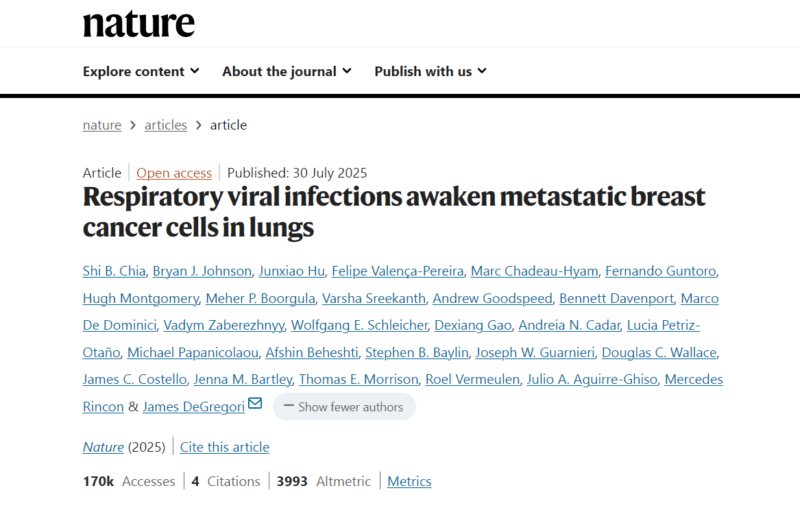This screenshot has width=800, height=523.
Task: Open the articles breadcrumb link
Action: (166, 125)
